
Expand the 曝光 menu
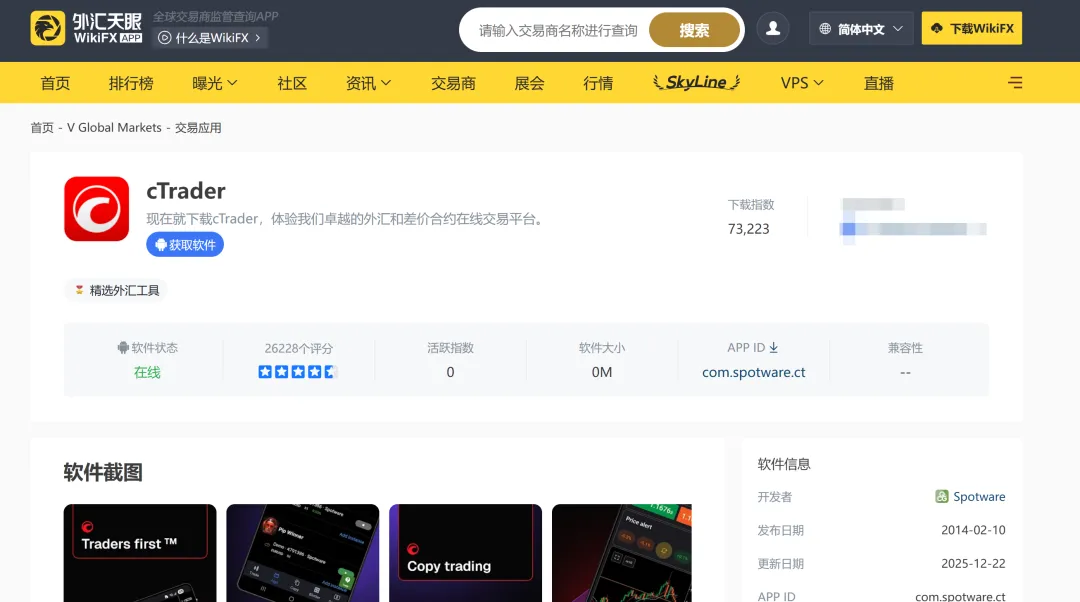214,83
